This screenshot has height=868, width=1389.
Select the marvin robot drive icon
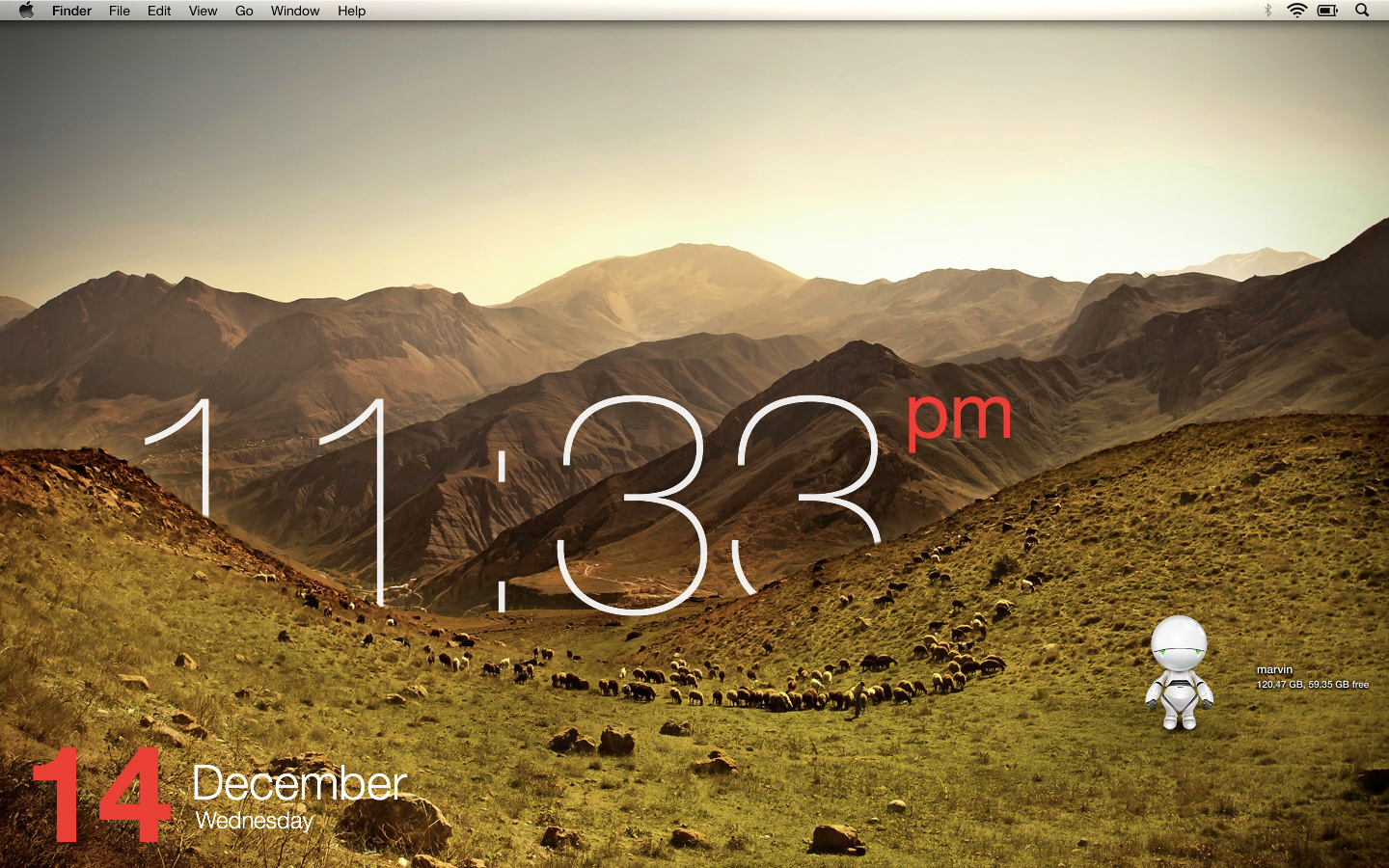coord(1179,673)
